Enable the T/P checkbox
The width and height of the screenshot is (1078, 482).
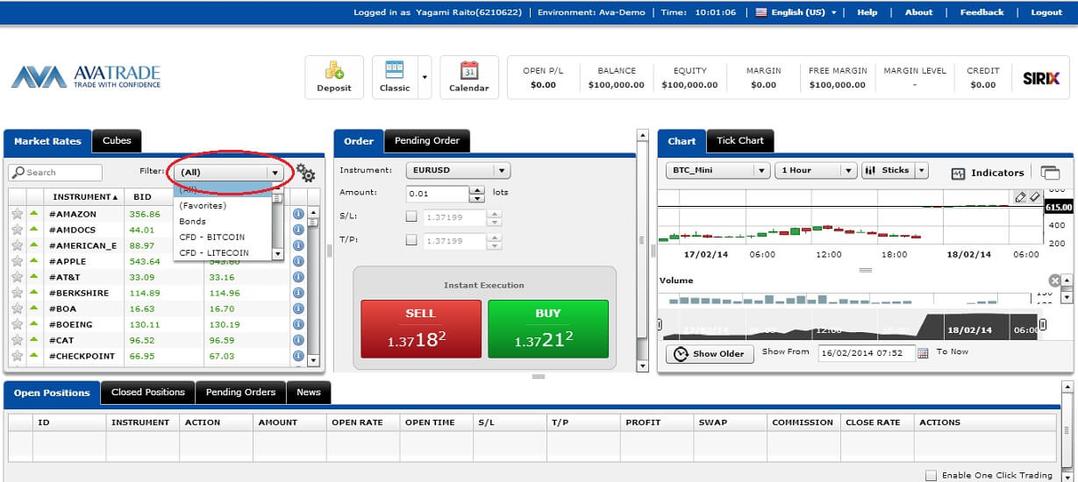pyautogui.click(x=411, y=240)
